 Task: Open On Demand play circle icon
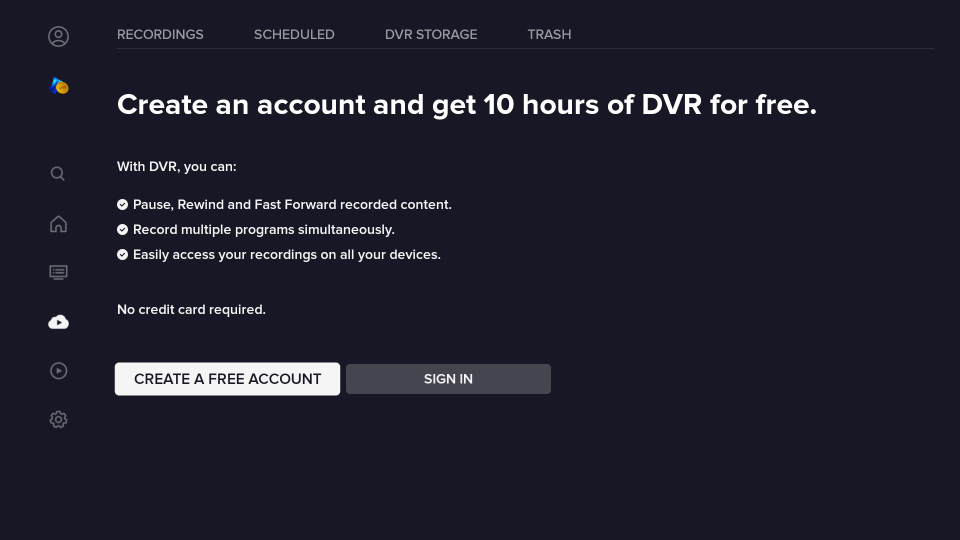click(58, 371)
